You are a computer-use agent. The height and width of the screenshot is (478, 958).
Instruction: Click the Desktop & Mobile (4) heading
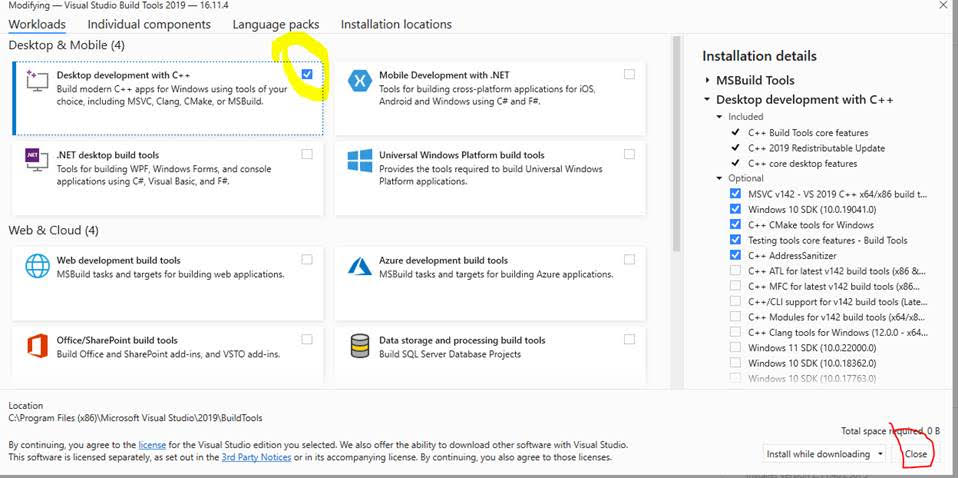pyautogui.click(x=67, y=45)
